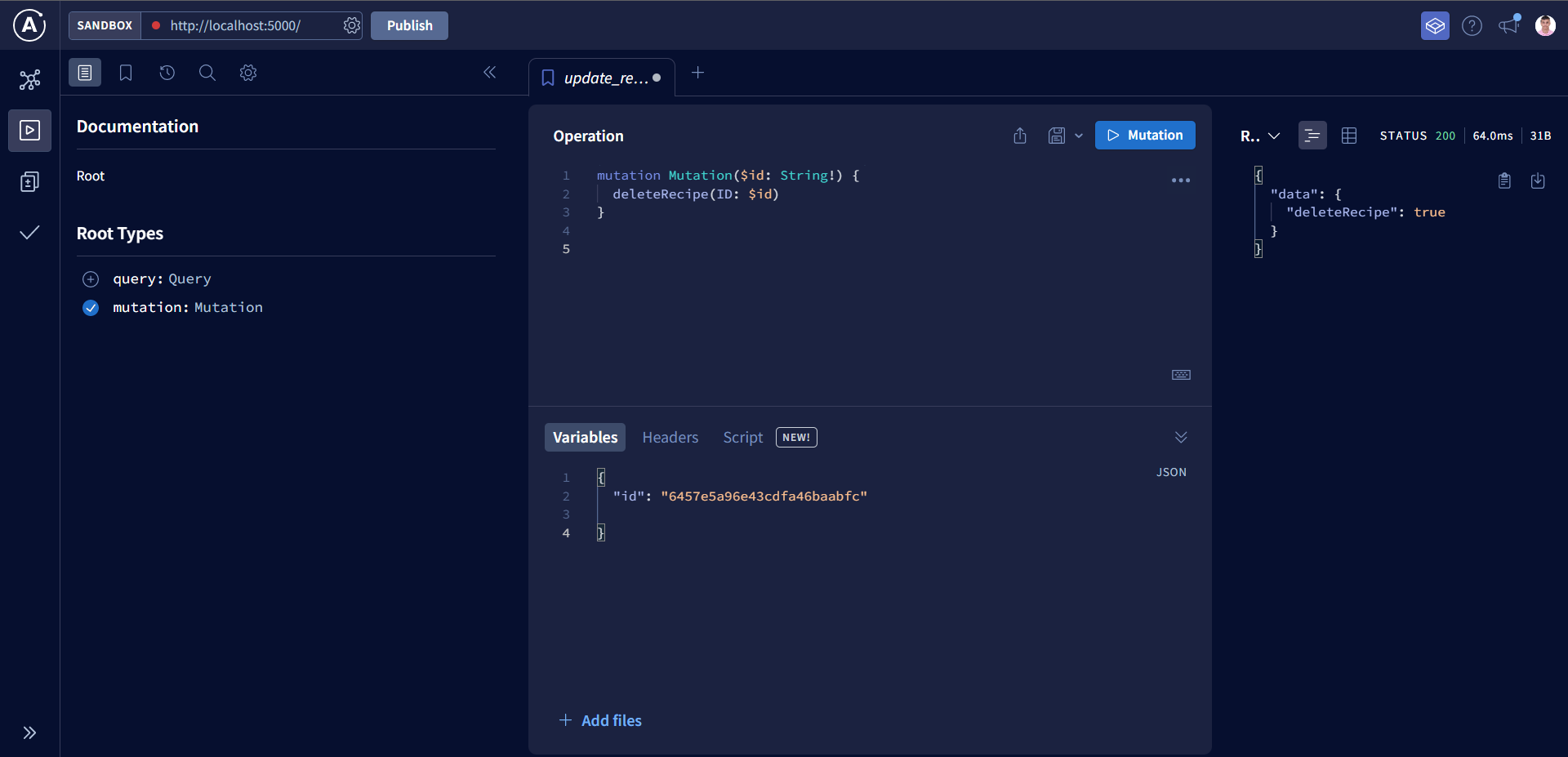Save the operation with the disk icon
The image size is (1568, 757).
click(x=1057, y=136)
